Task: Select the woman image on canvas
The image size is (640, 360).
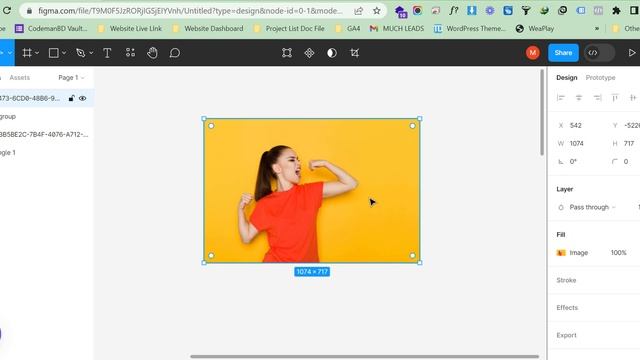Action: [312, 191]
